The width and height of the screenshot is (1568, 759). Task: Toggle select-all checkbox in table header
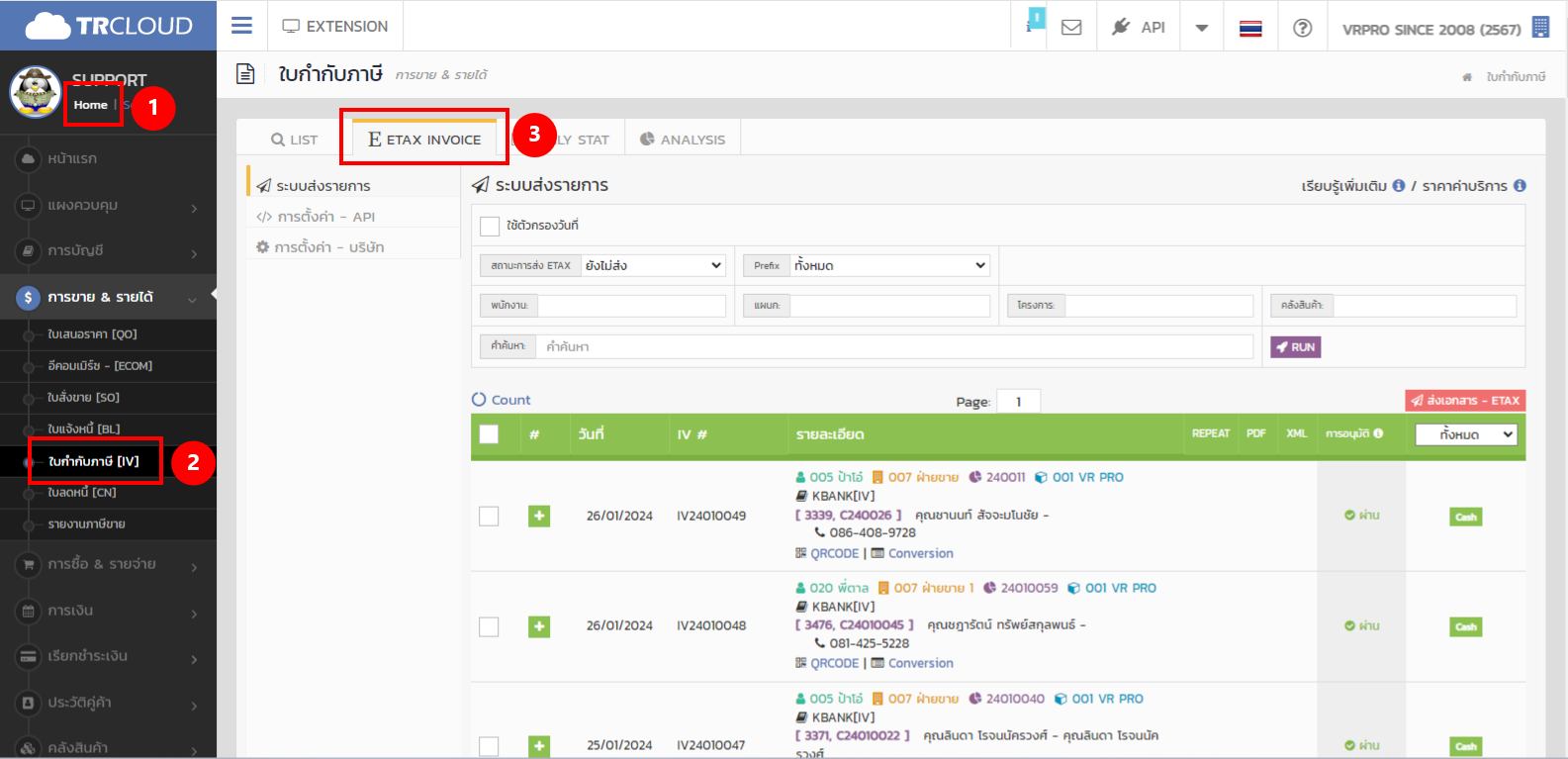(489, 433)
